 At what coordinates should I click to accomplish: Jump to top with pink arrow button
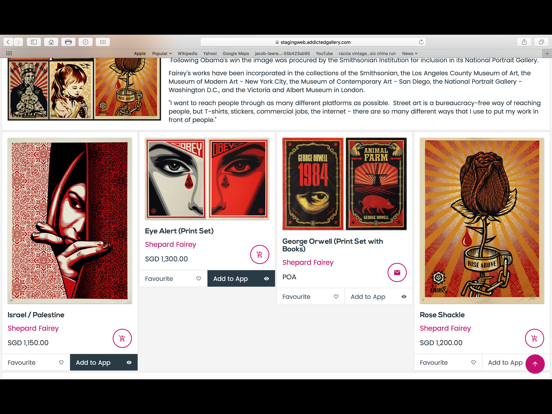(535, 364)
